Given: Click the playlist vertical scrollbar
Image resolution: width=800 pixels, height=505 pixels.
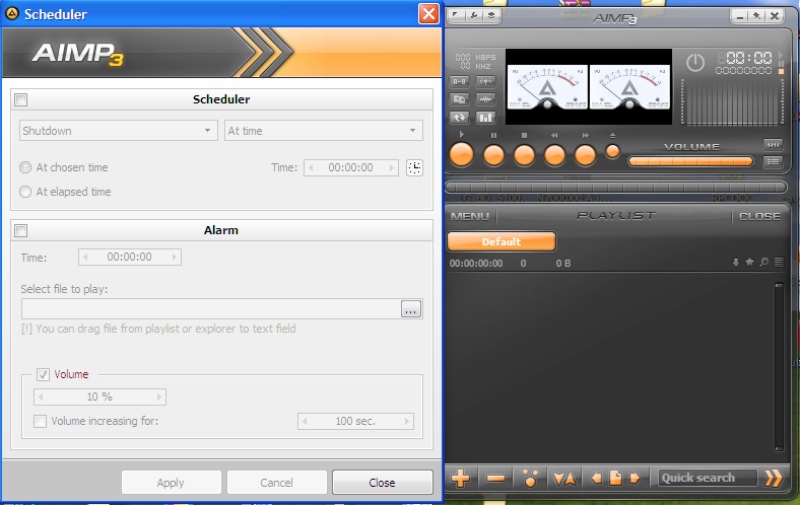Looking at the screenshot, I should (779, 366).
